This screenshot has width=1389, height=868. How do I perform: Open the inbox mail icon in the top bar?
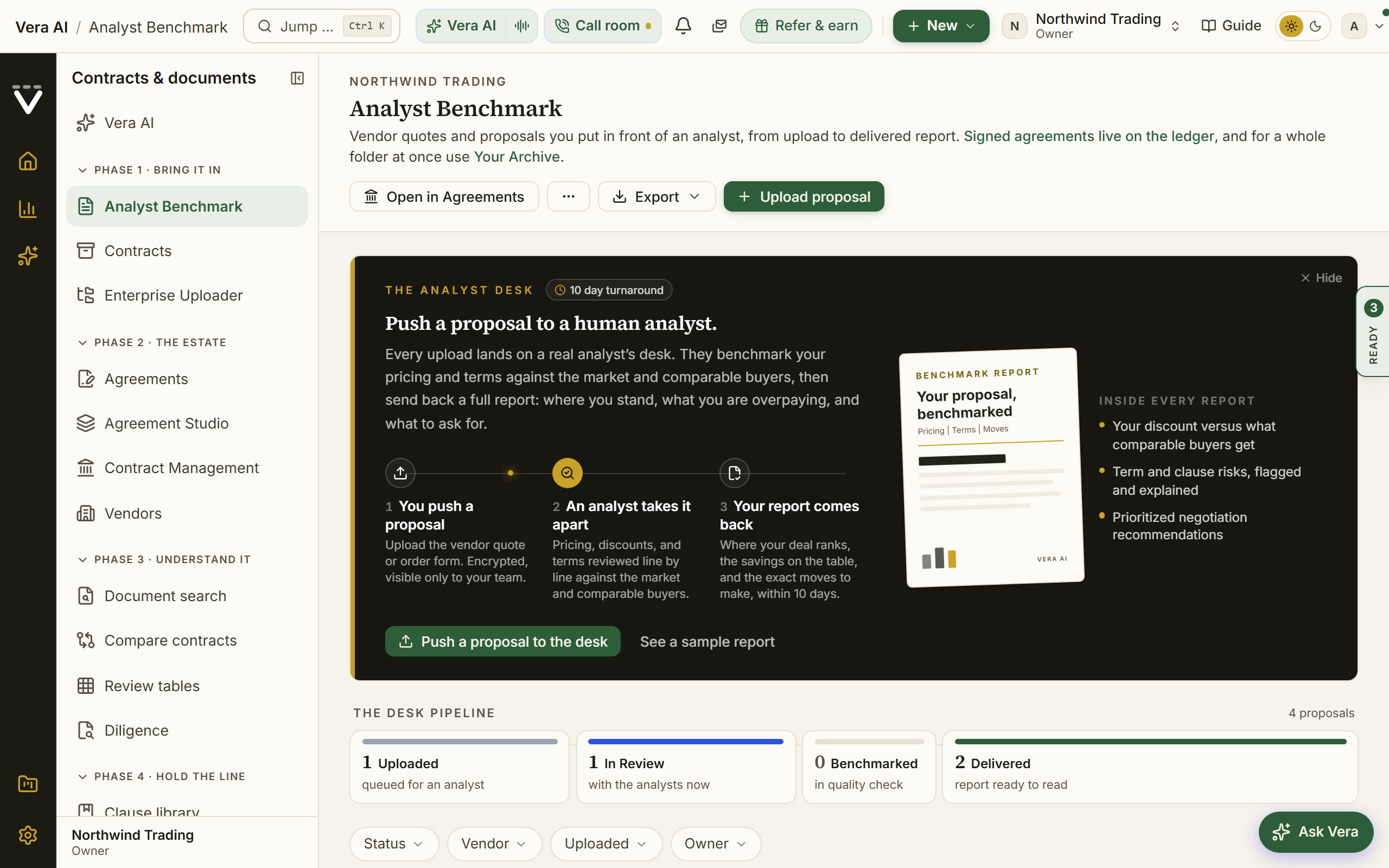(x=719, y=26)
